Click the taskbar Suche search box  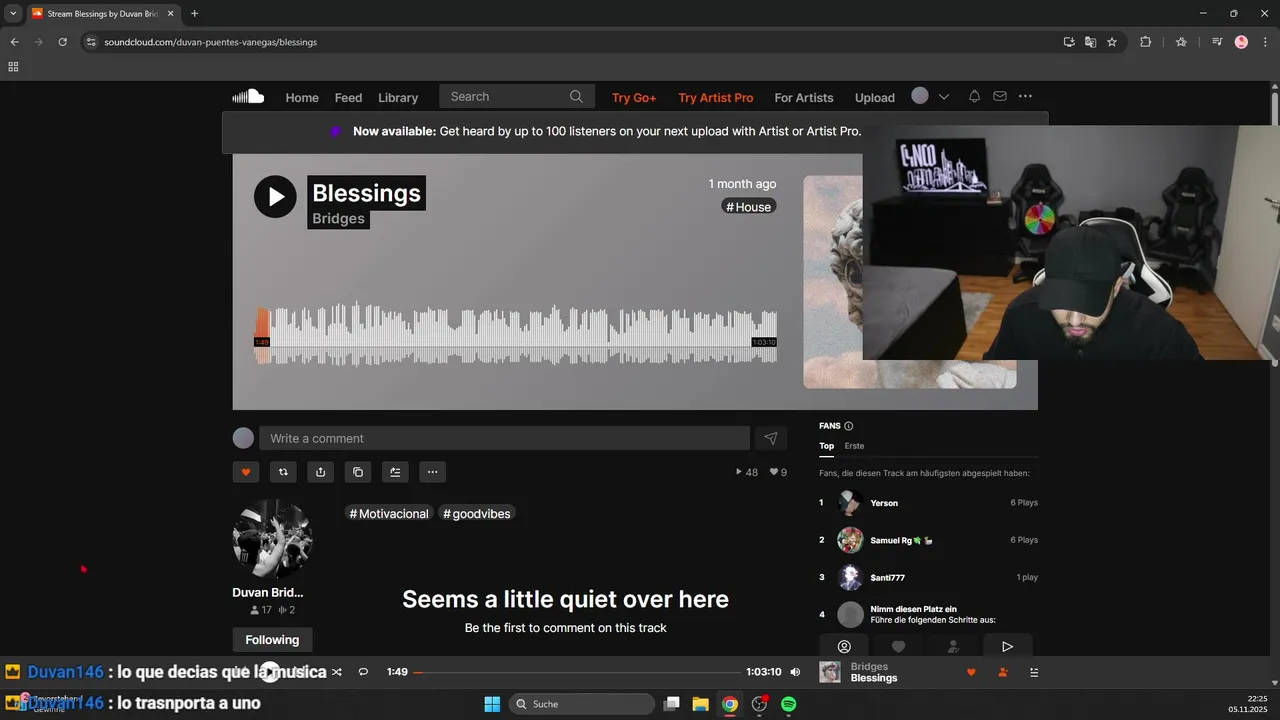583,704
